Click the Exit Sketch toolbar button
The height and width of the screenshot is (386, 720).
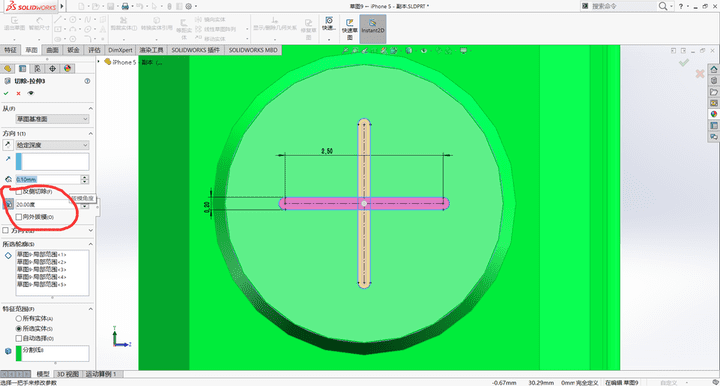coord(14,24)
